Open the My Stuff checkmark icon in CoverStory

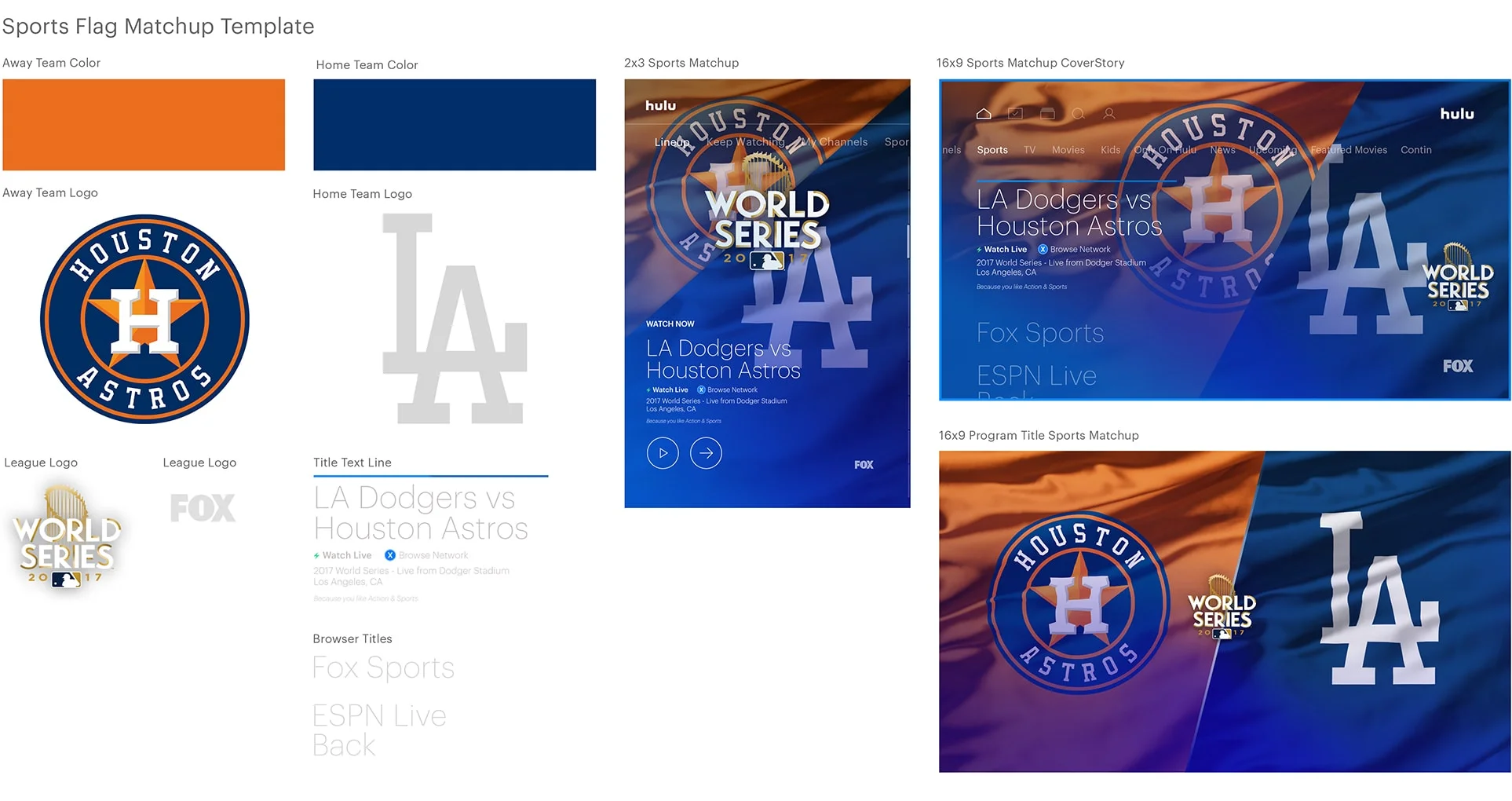1015,114
